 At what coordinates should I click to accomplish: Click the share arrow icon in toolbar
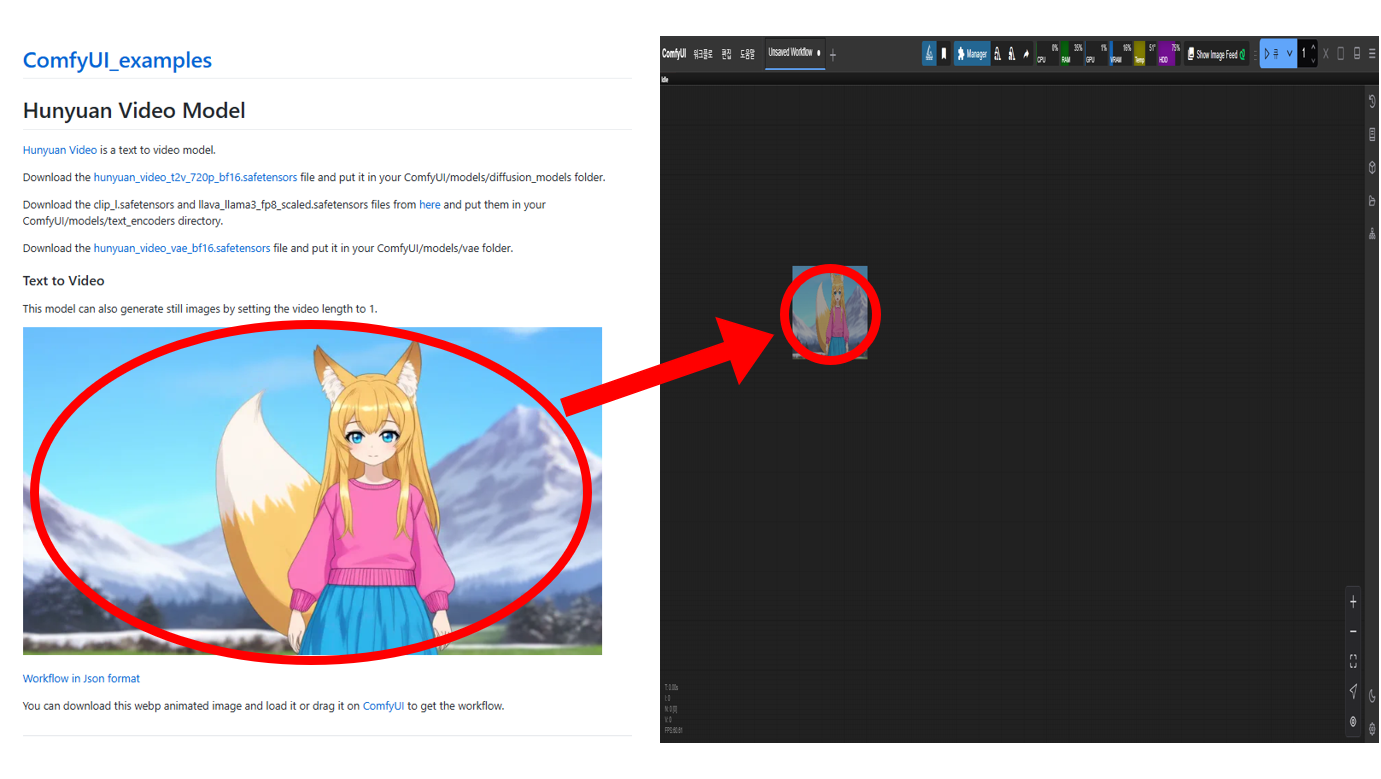(x=1026, y=54)
